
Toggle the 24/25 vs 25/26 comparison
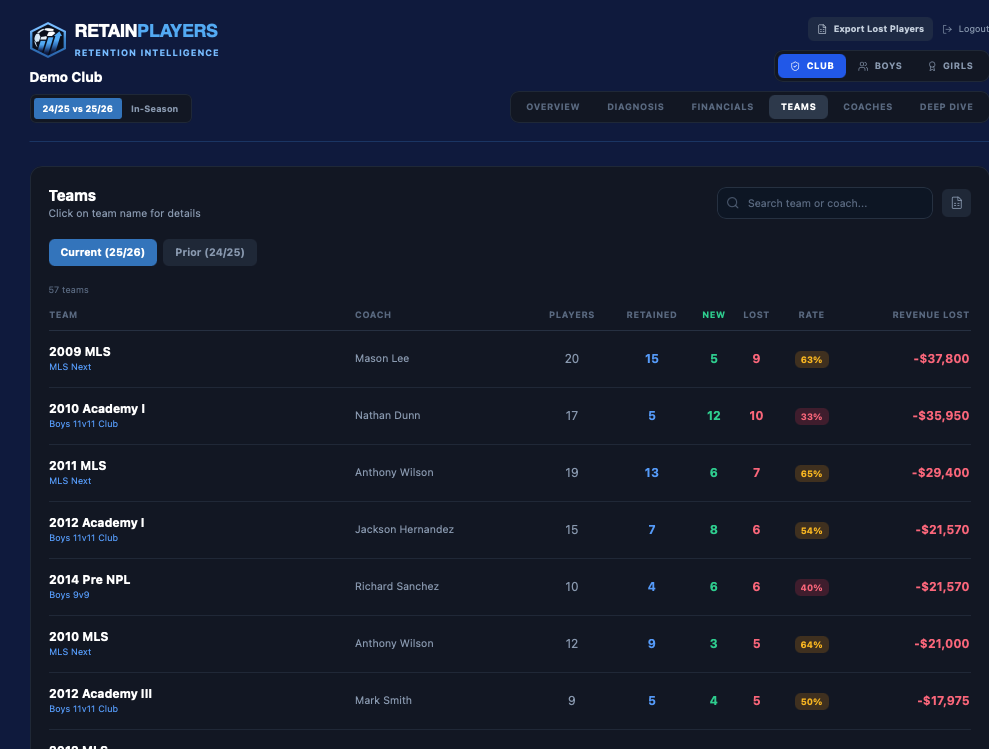pyautogui.click(x=77, y=108)
